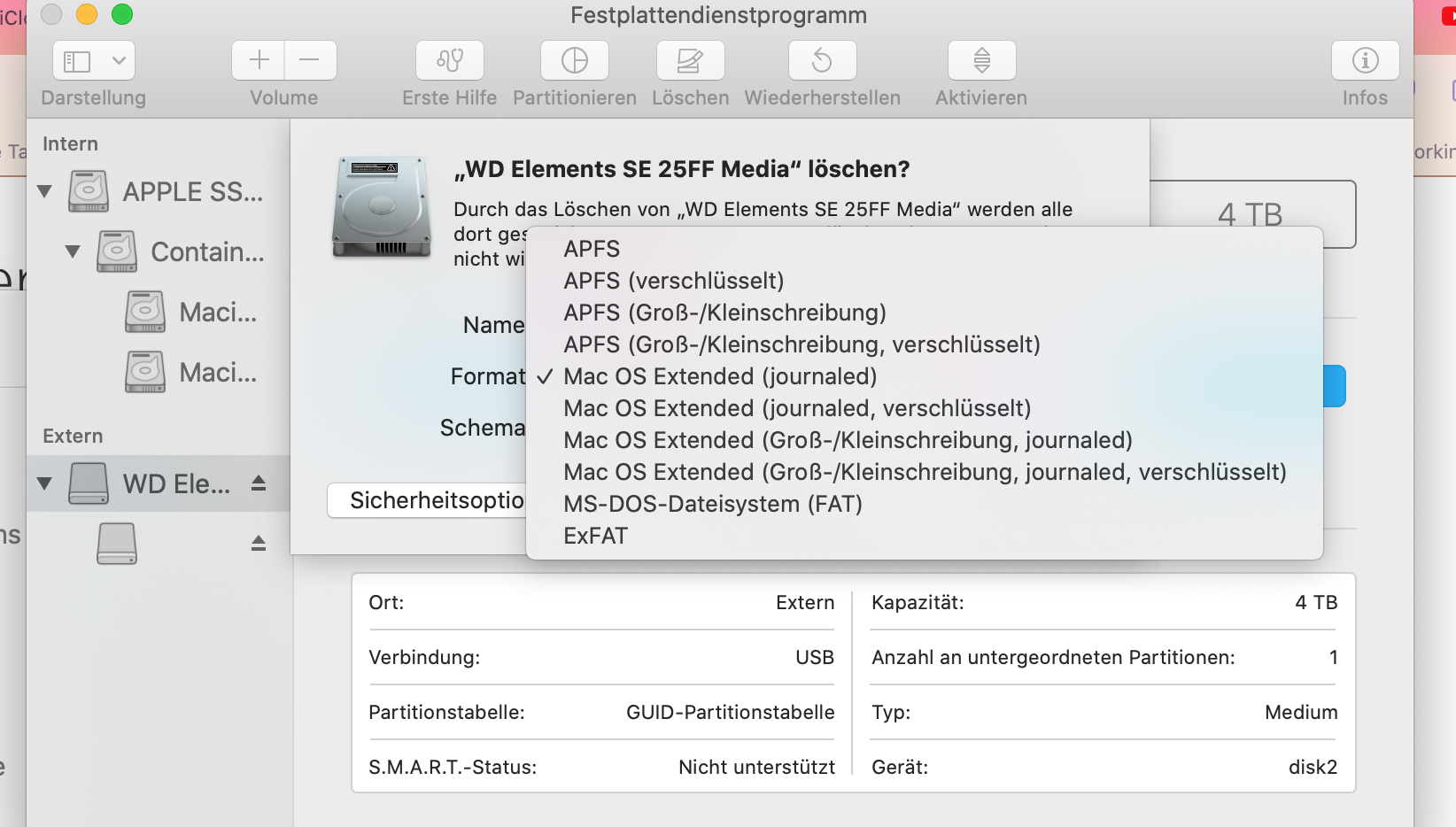
Task: Remove a volume with the minus button
Action: click(x=309, y=60)
